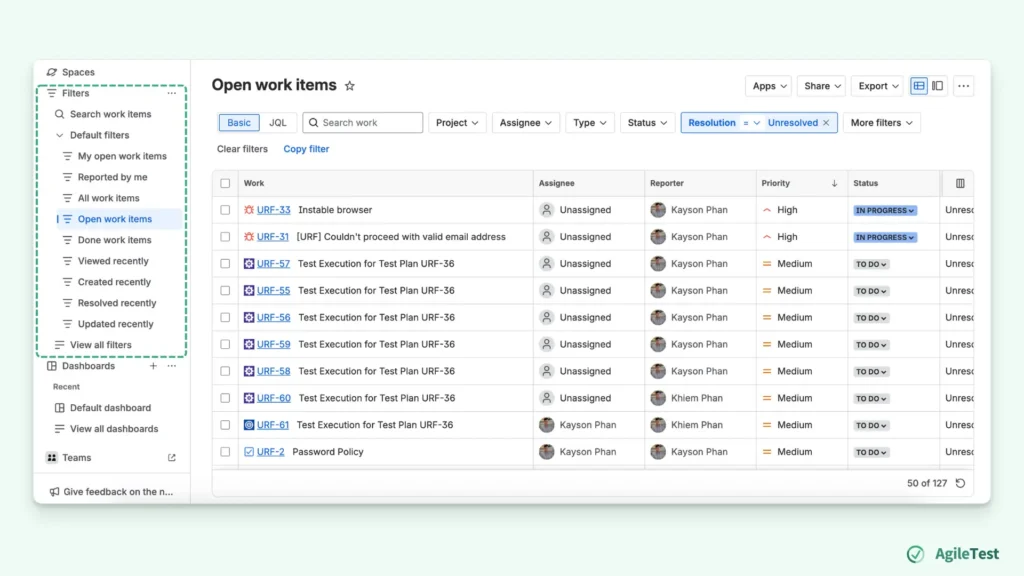This screenshot has height=576, width=1024.
Task: Open the Assignee filter dropdown
Action: (x=526, y=123)
